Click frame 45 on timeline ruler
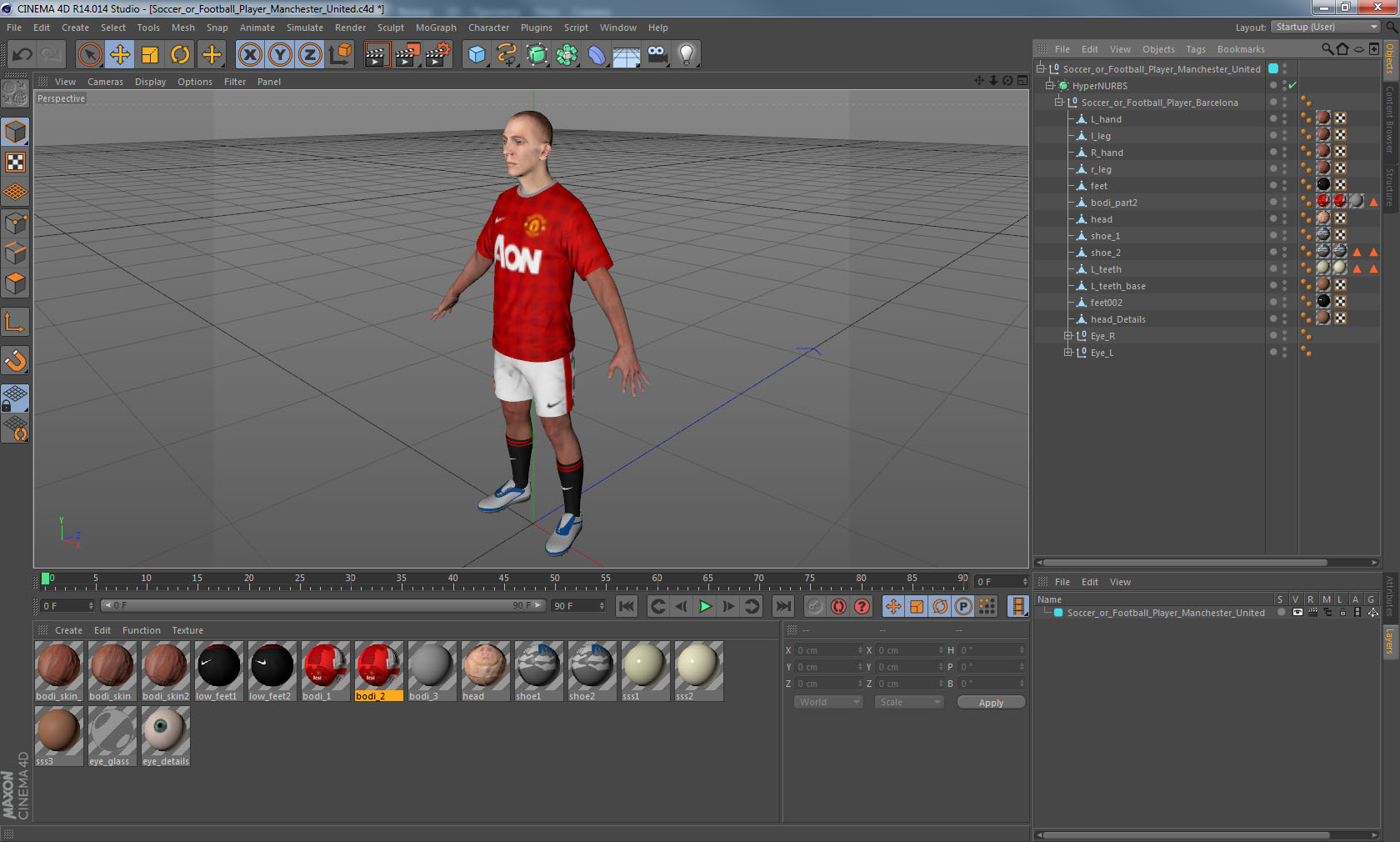Screen dimensions: 1400x842 (503, 579)
